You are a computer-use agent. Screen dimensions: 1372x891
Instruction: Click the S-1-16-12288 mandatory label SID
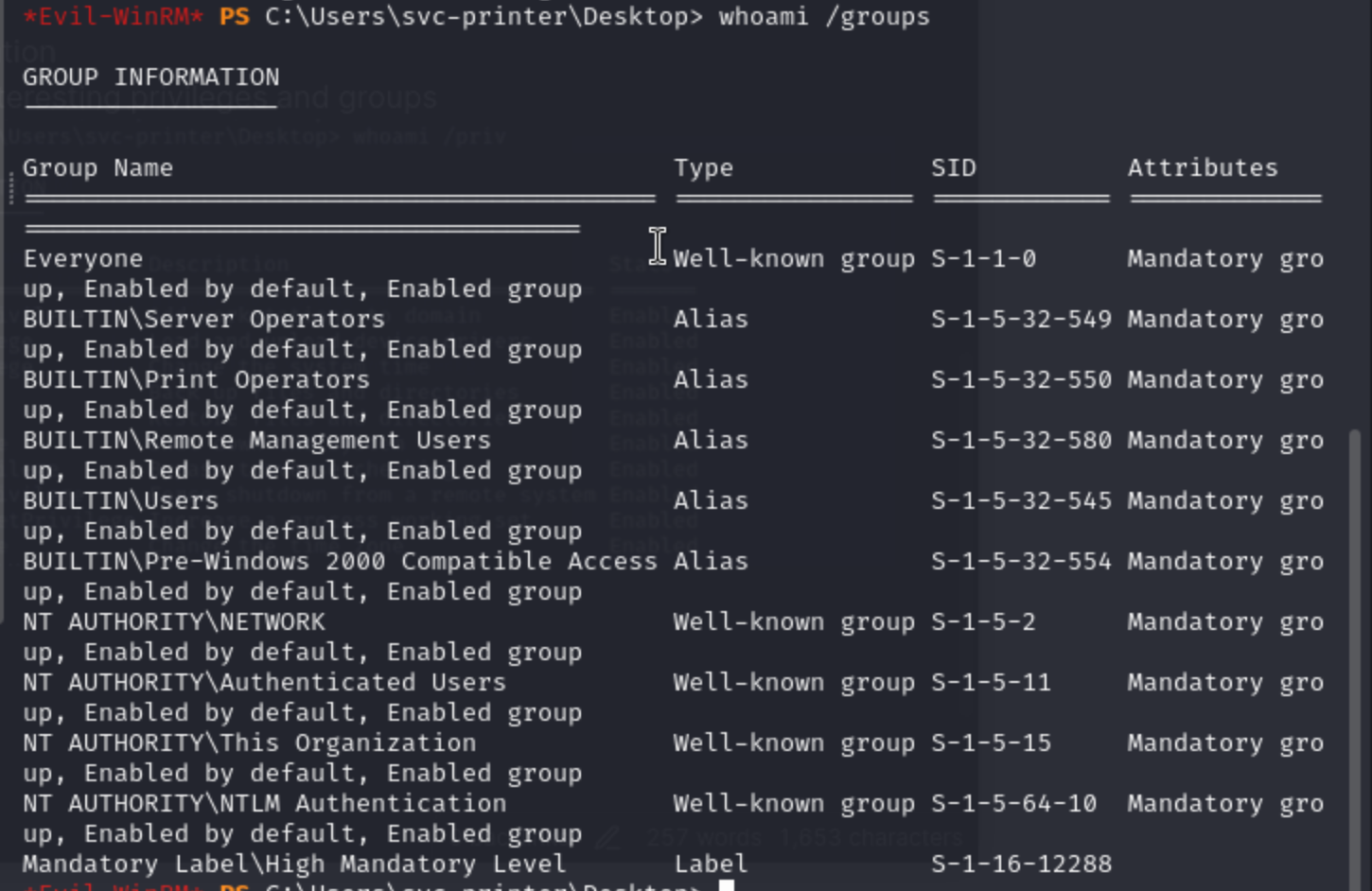tap(1020, 864)
